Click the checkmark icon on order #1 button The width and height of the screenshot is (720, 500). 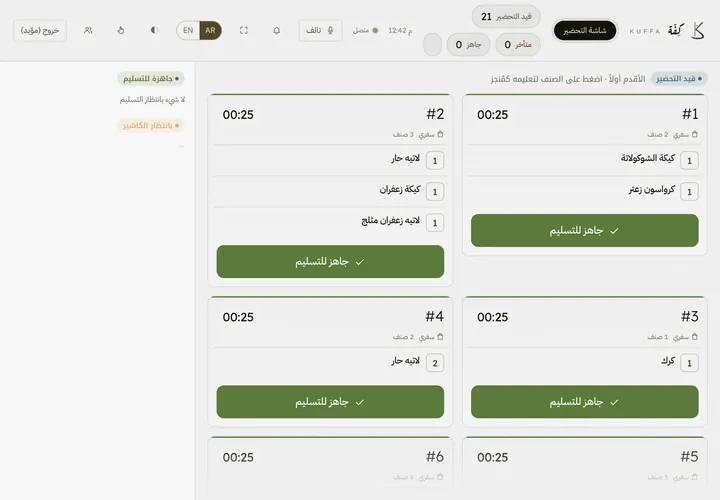tap(614, 231)
